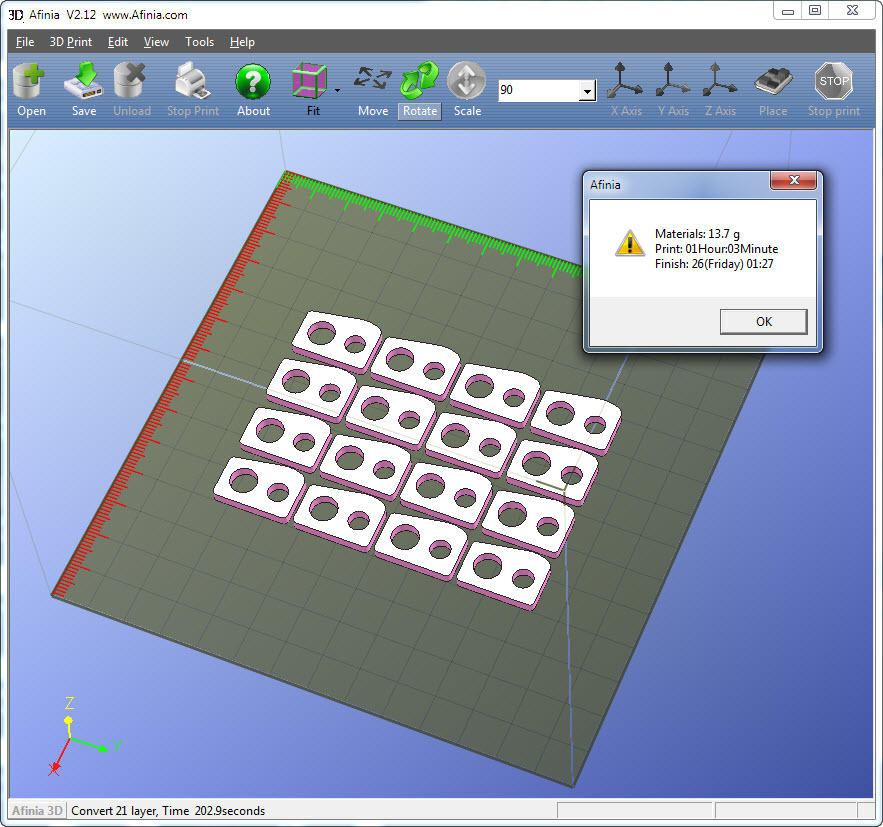Viewport: 883px width, 827px height.
Task: Expand the Fit view dropdown arrow
Action: pos(337,90)
